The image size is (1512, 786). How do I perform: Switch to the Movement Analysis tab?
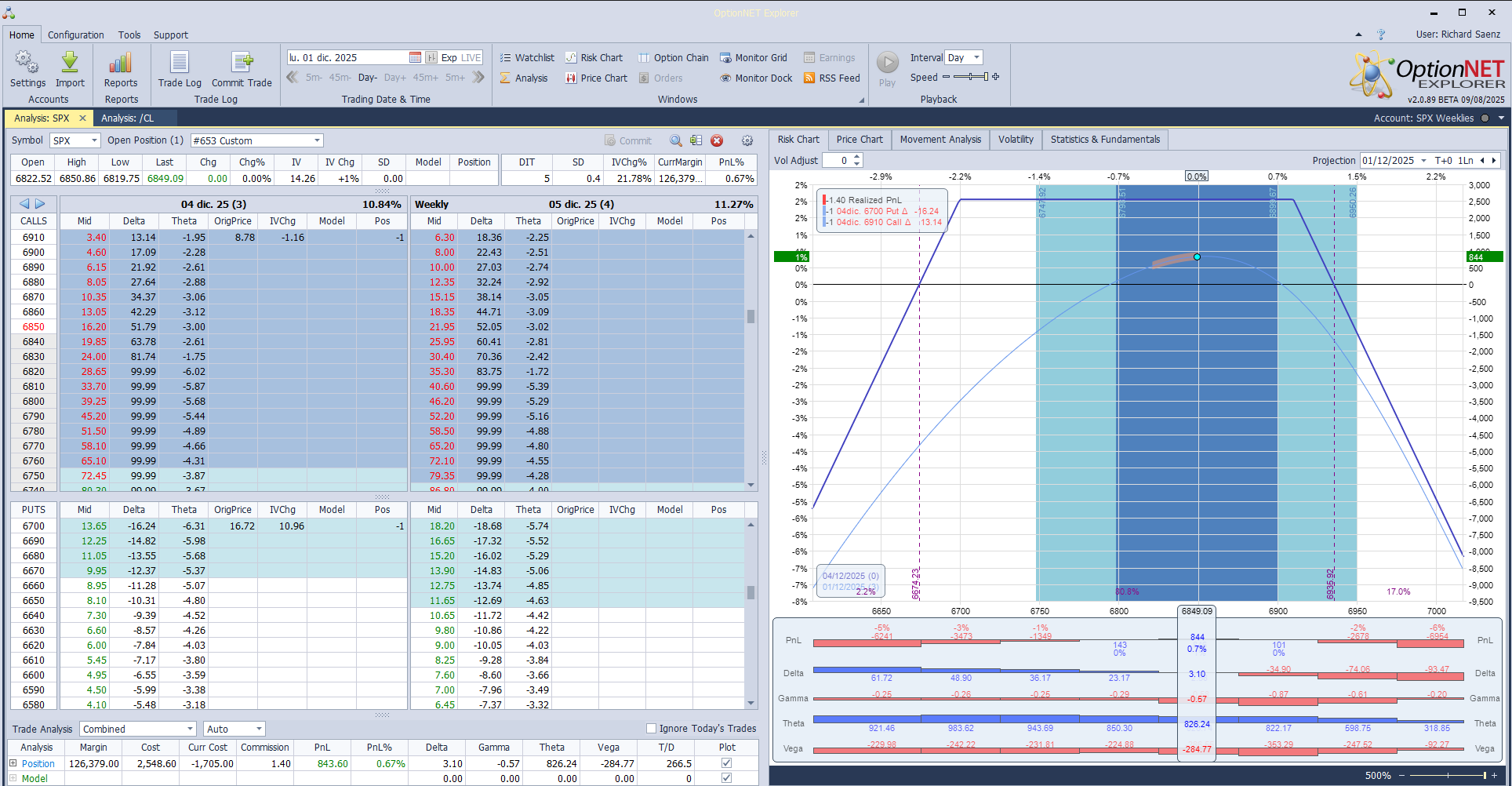coord(940,140)
